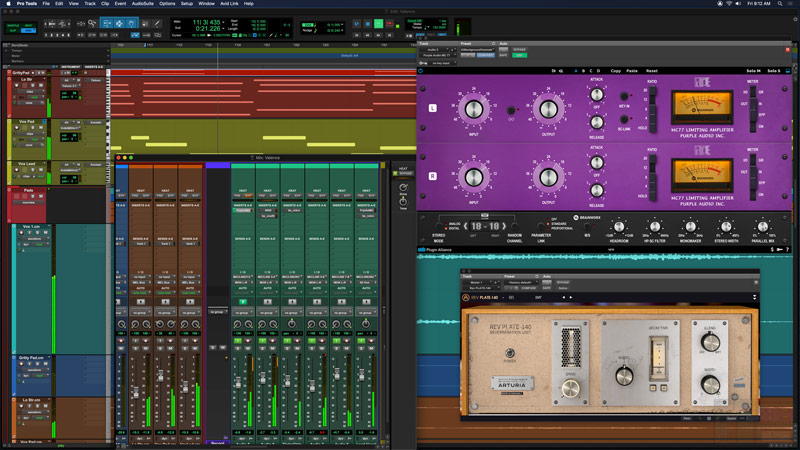Open the Setup menu
This screenshot has height=450, width=800.
[187, 4]
